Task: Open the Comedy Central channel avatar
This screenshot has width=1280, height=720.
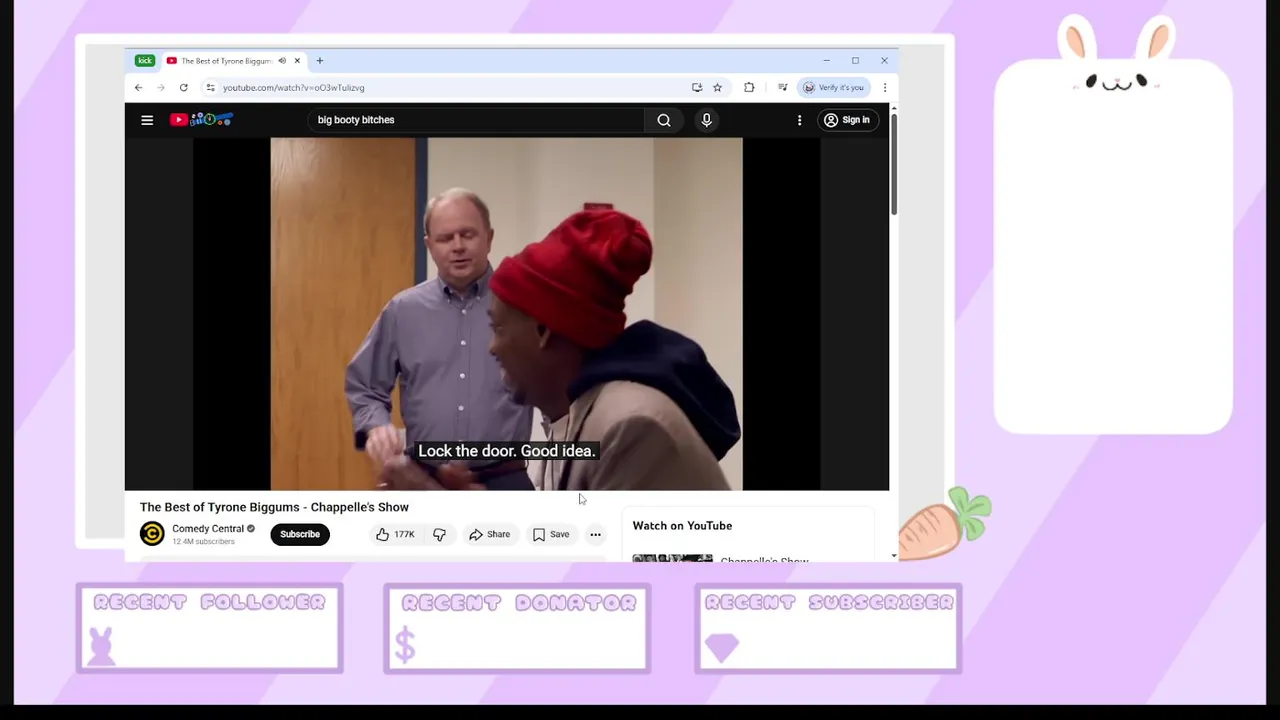Action: pyautogui.click(x=152, y=534)
